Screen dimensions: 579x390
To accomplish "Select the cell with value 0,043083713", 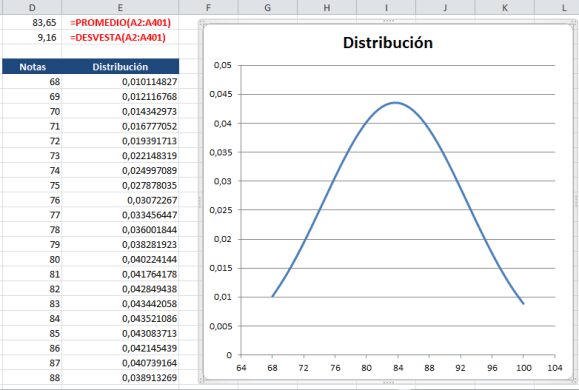I will click(x=120, y=333).
